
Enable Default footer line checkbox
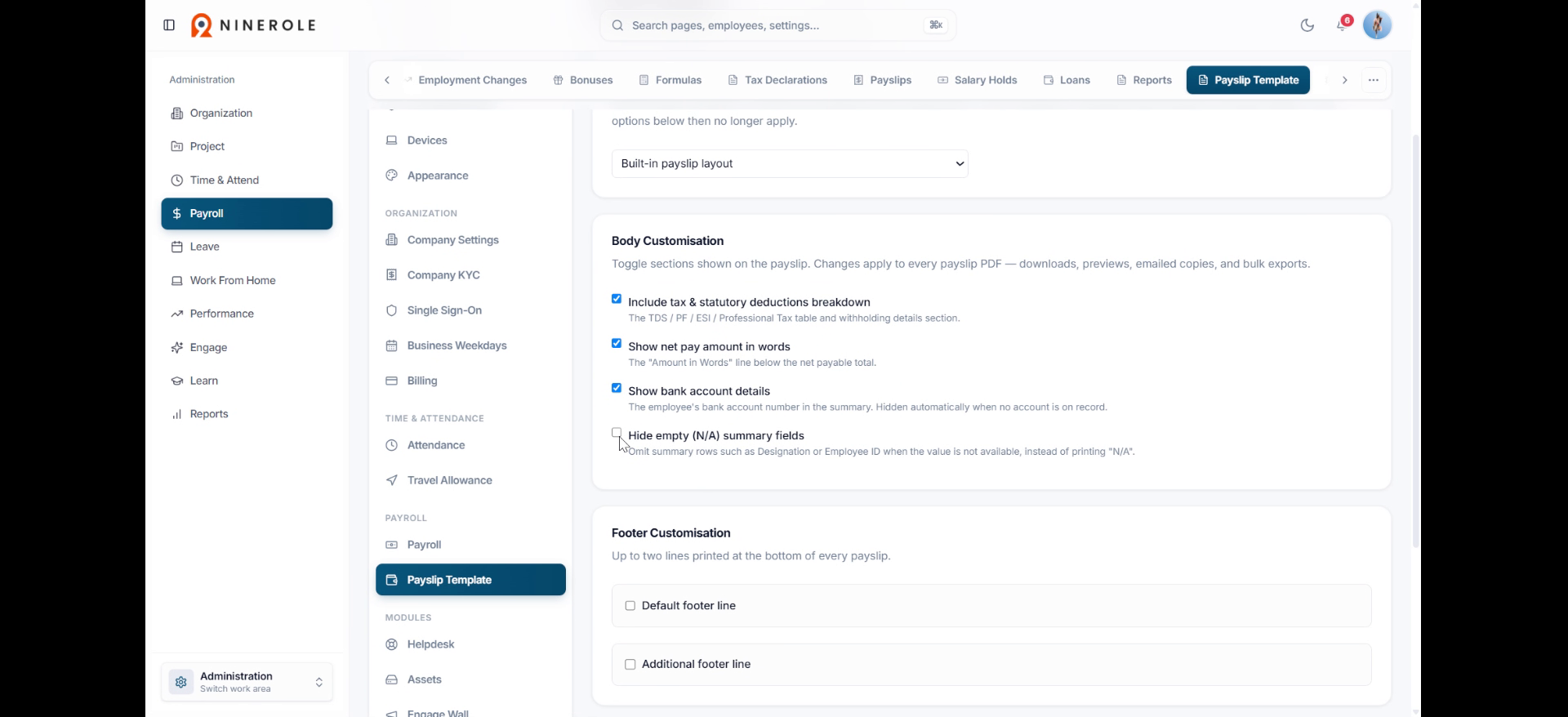pyautogui.click(x=630, y=606)
